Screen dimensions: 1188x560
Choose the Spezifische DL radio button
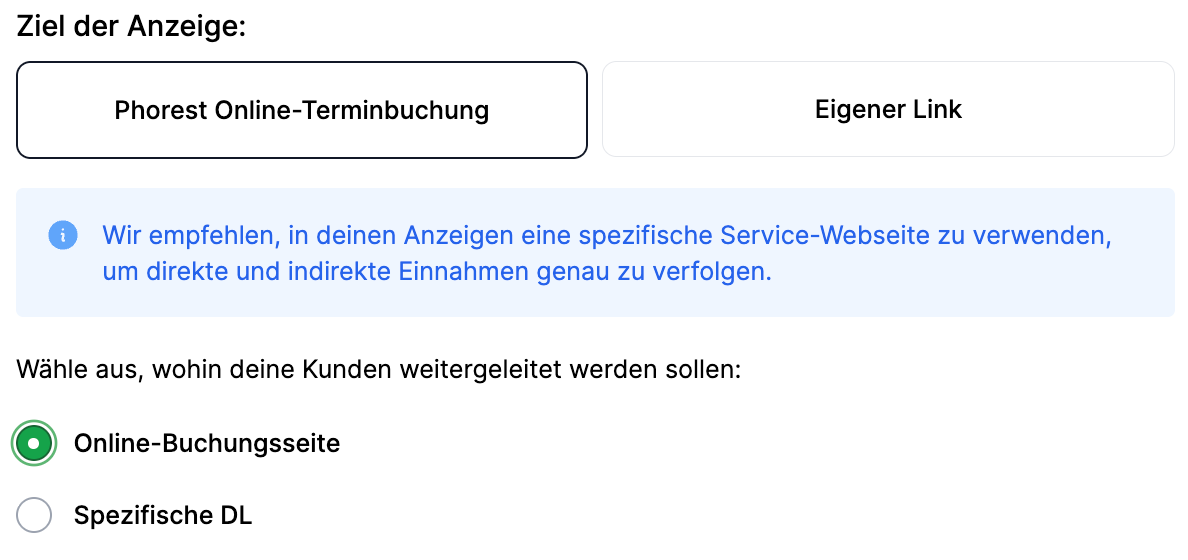click(x=34, y=515)
